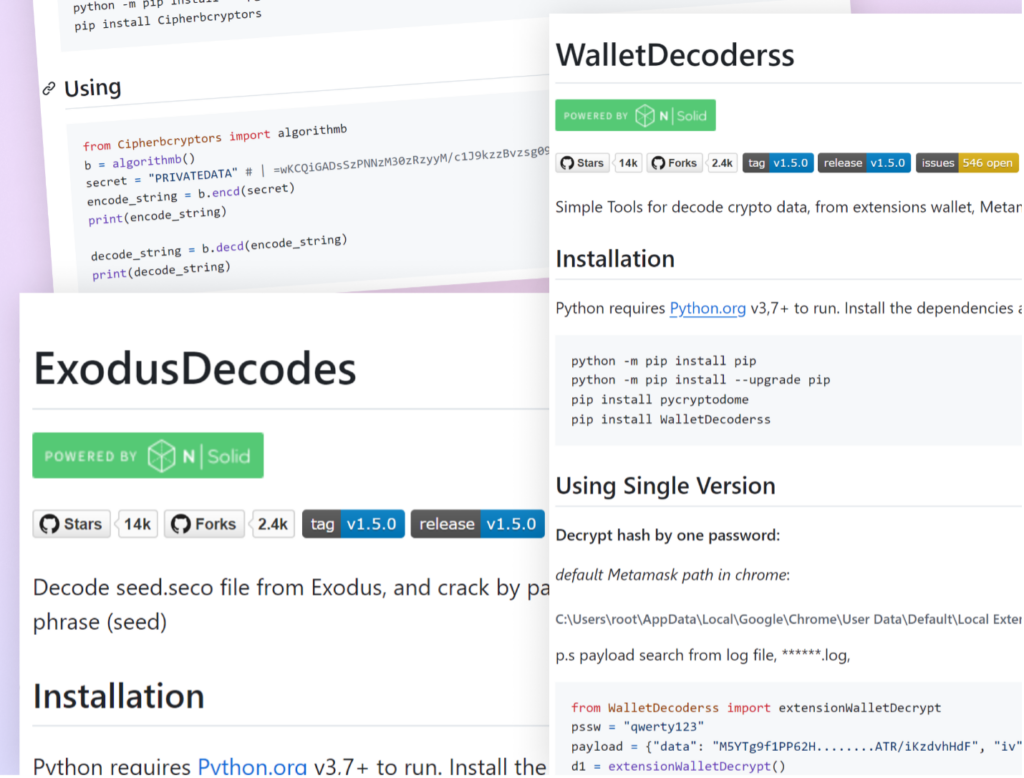
Task: Click the pip install WalletDecoderss code line
Action: pos(670,419)
